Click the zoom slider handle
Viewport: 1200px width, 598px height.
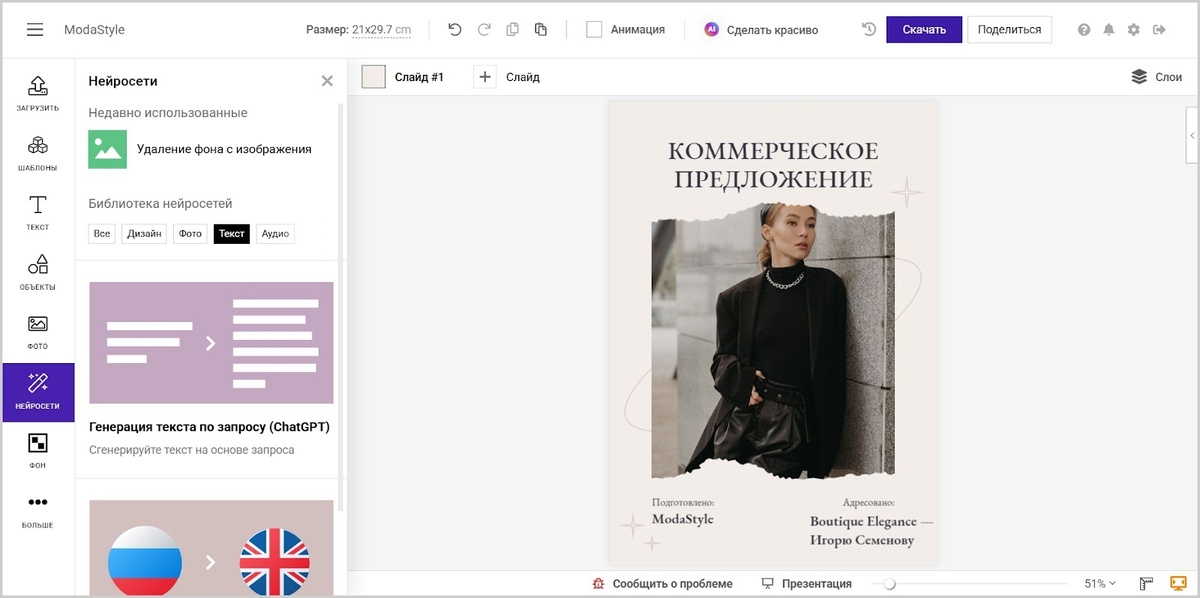point(889,583)
